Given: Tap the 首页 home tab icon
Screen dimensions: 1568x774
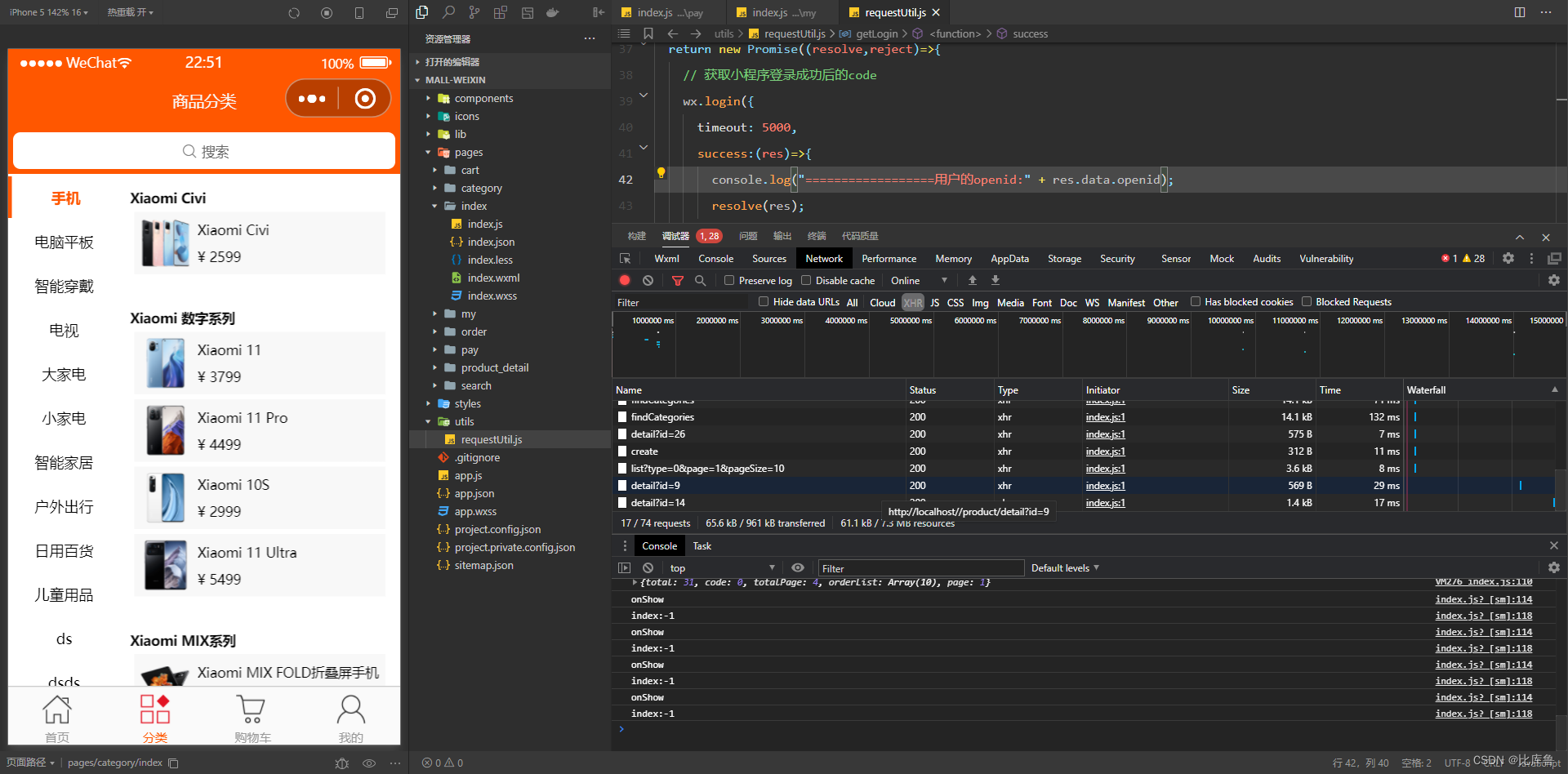Looking at the screenshot, I should (x=56, y=709).
